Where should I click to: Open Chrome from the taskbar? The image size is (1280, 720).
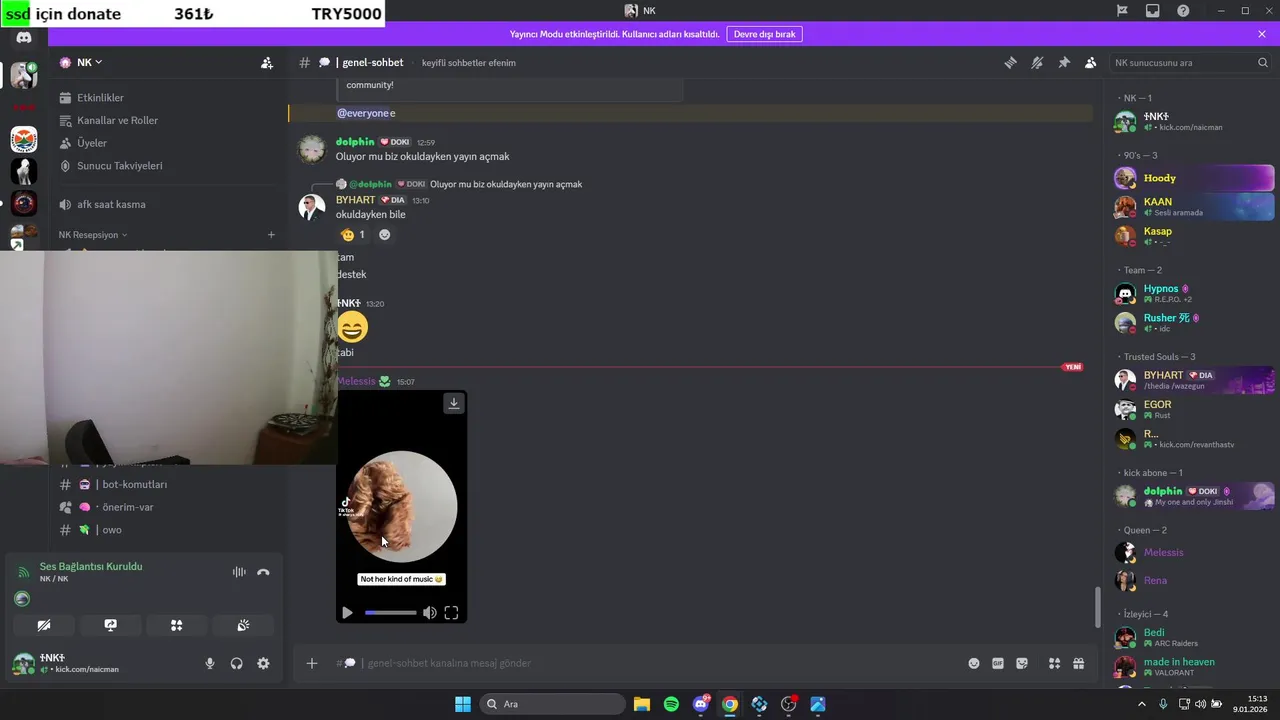[730, 704]
